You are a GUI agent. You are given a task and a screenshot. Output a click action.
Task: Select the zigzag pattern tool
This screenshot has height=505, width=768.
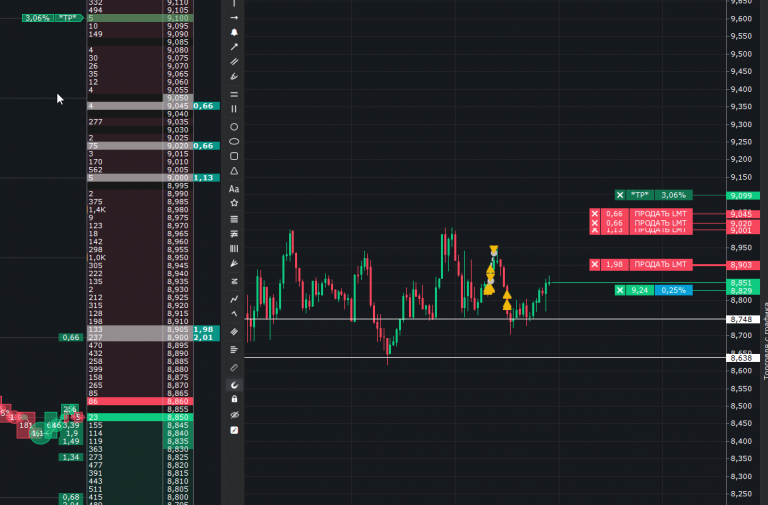pyautogui.click(x=234, y=281)
